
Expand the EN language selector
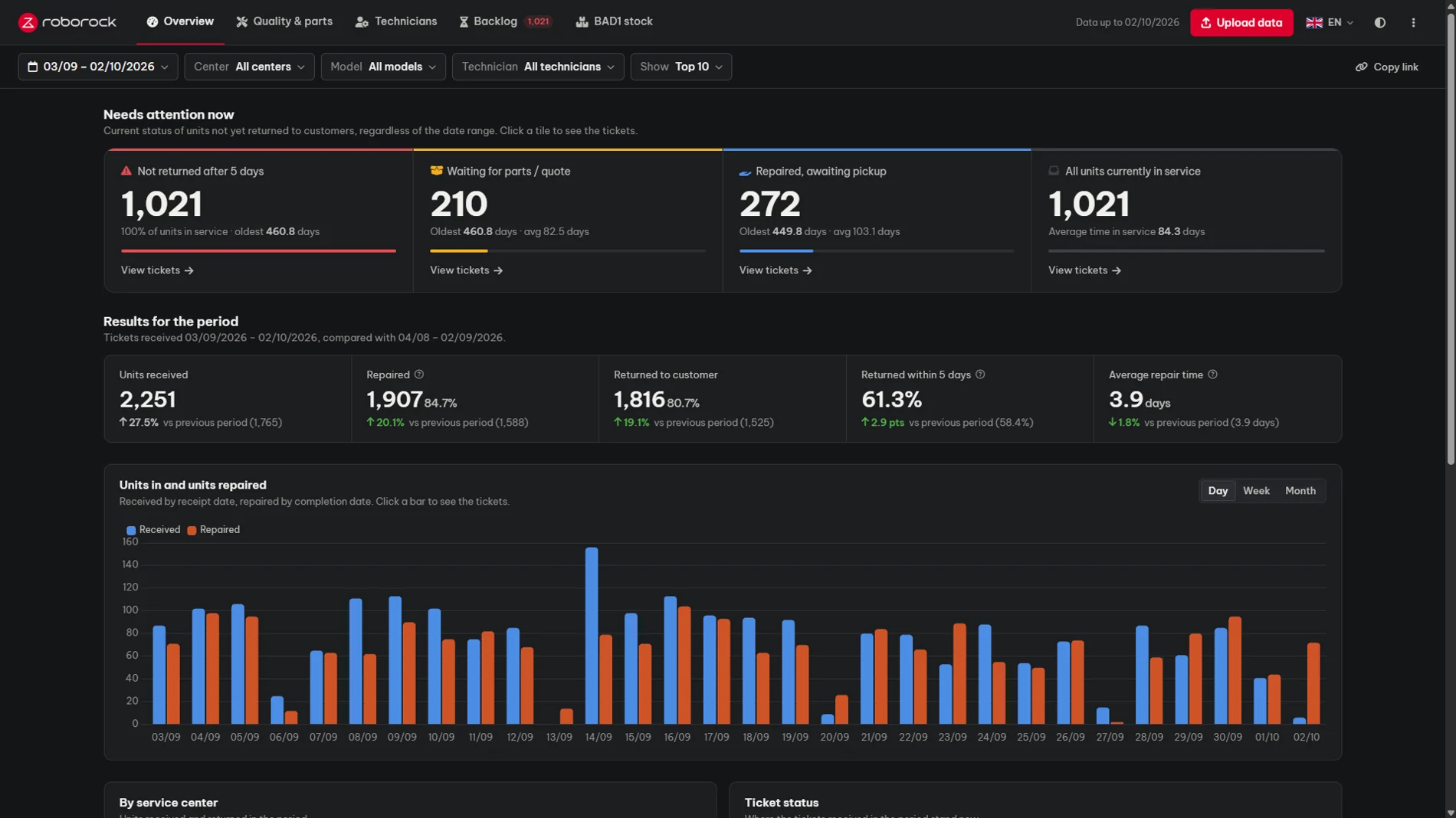point(1330,22)
